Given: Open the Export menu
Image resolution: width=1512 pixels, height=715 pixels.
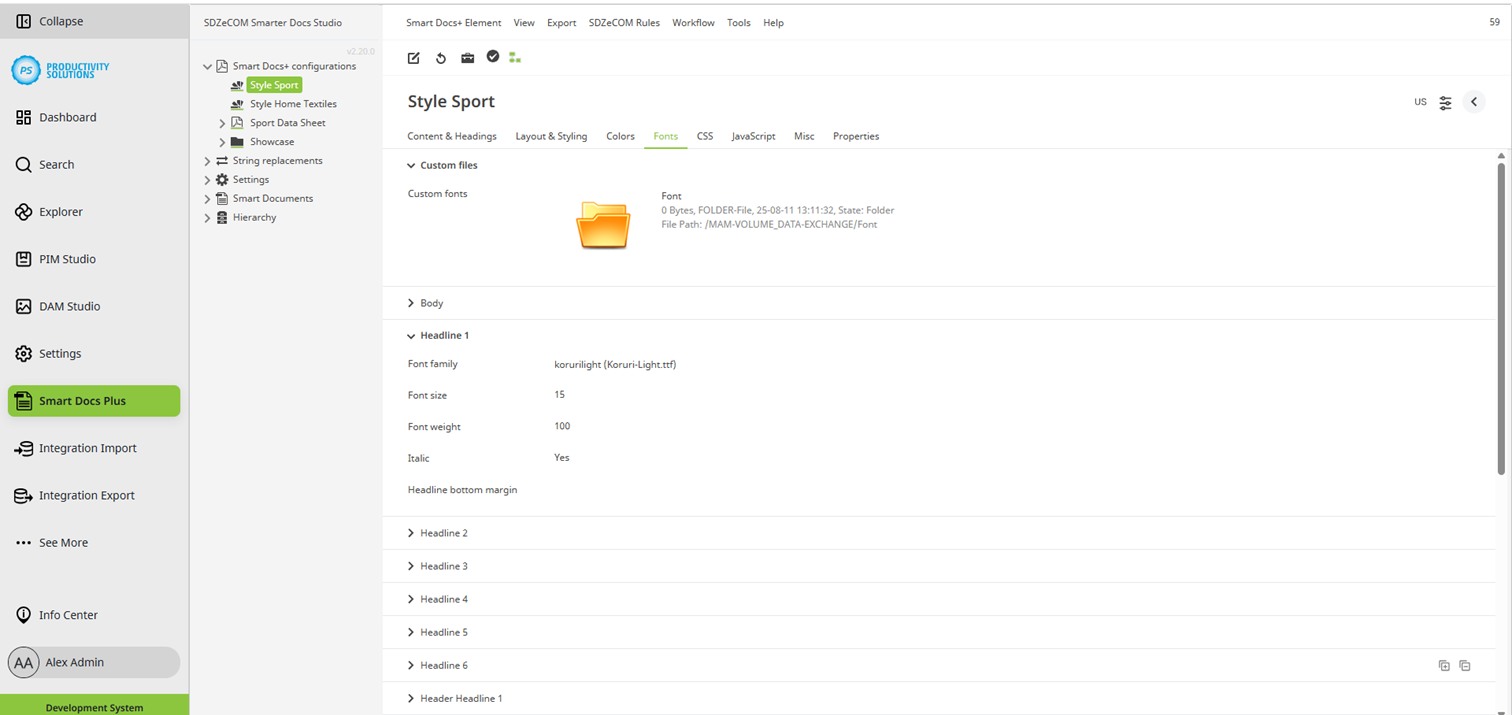Looking at the screenshot, I should [x=561, y=22].
